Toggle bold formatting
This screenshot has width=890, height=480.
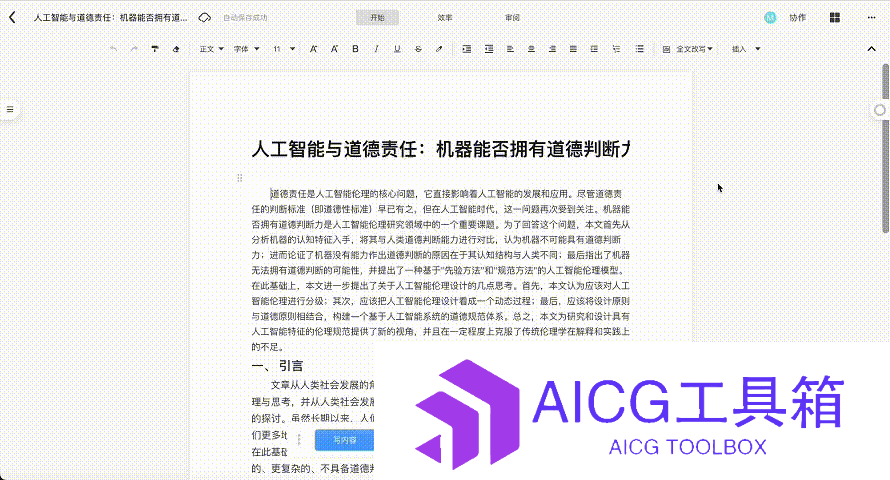pyautogui.click(x=355, y=49)
